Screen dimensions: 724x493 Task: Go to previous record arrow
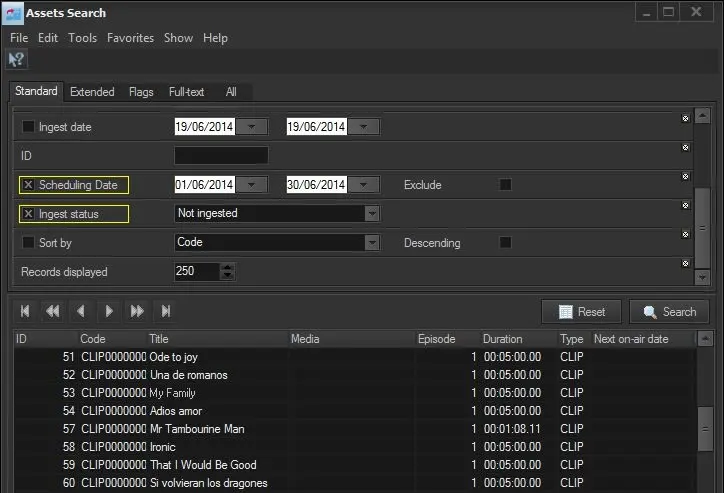82,311
